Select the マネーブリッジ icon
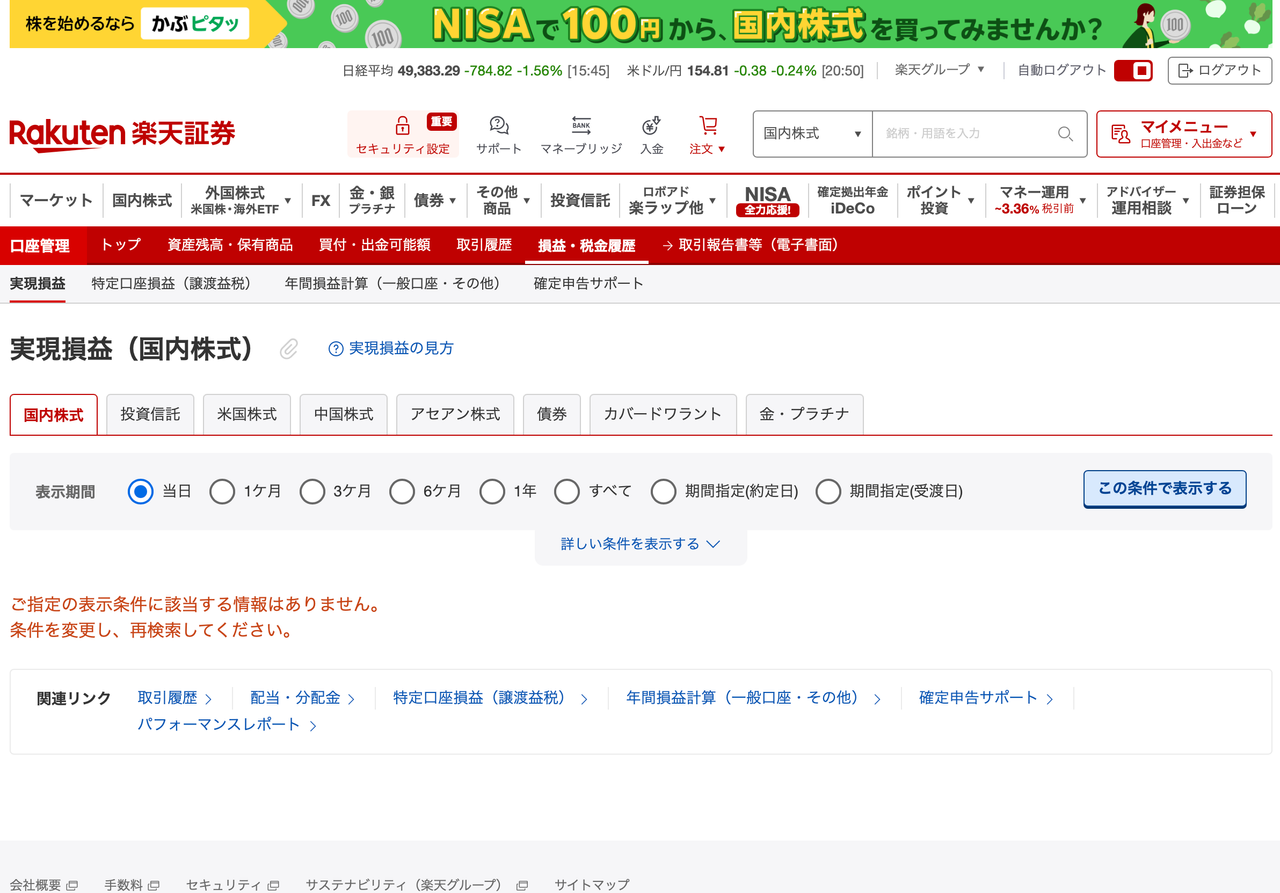Viewport: 1280px width, 893px height. coord(580,124)
